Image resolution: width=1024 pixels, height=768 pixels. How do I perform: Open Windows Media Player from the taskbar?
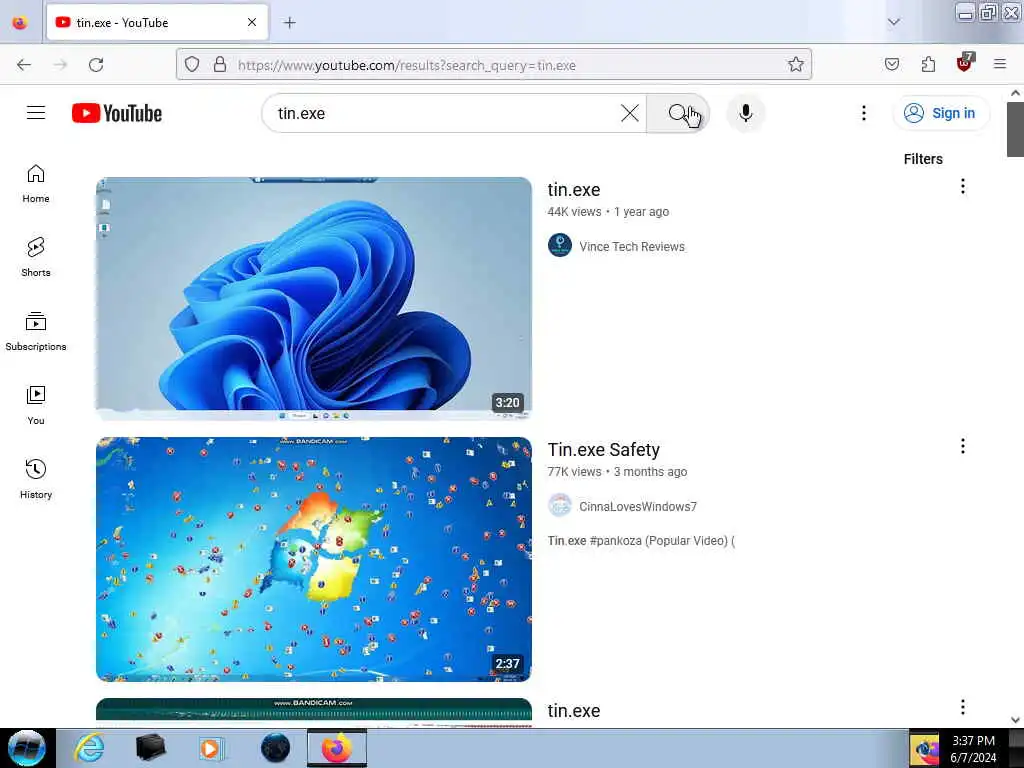click(210, 748)
